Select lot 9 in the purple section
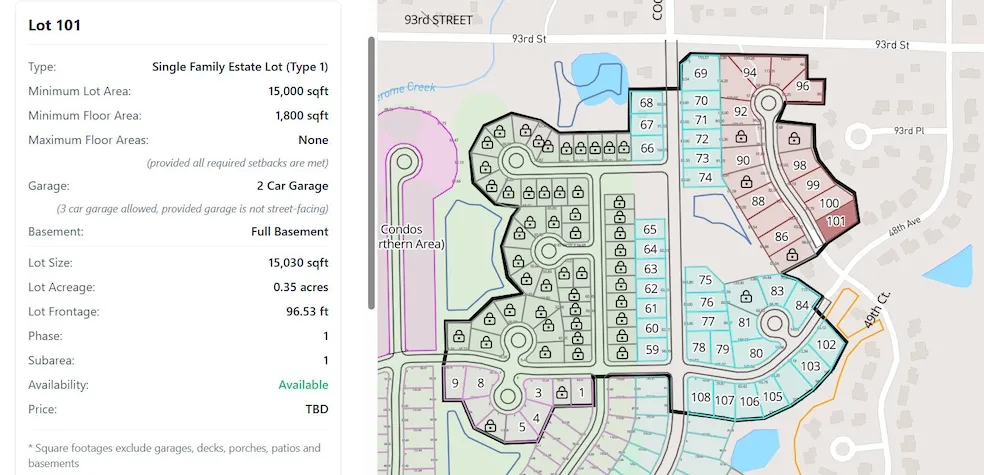 (455, 383)
